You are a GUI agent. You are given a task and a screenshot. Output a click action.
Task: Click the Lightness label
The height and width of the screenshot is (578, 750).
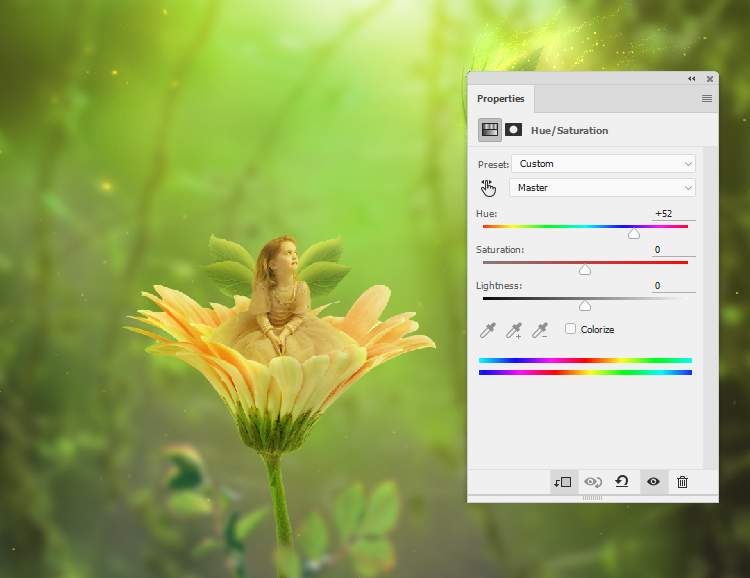[499, 286]
